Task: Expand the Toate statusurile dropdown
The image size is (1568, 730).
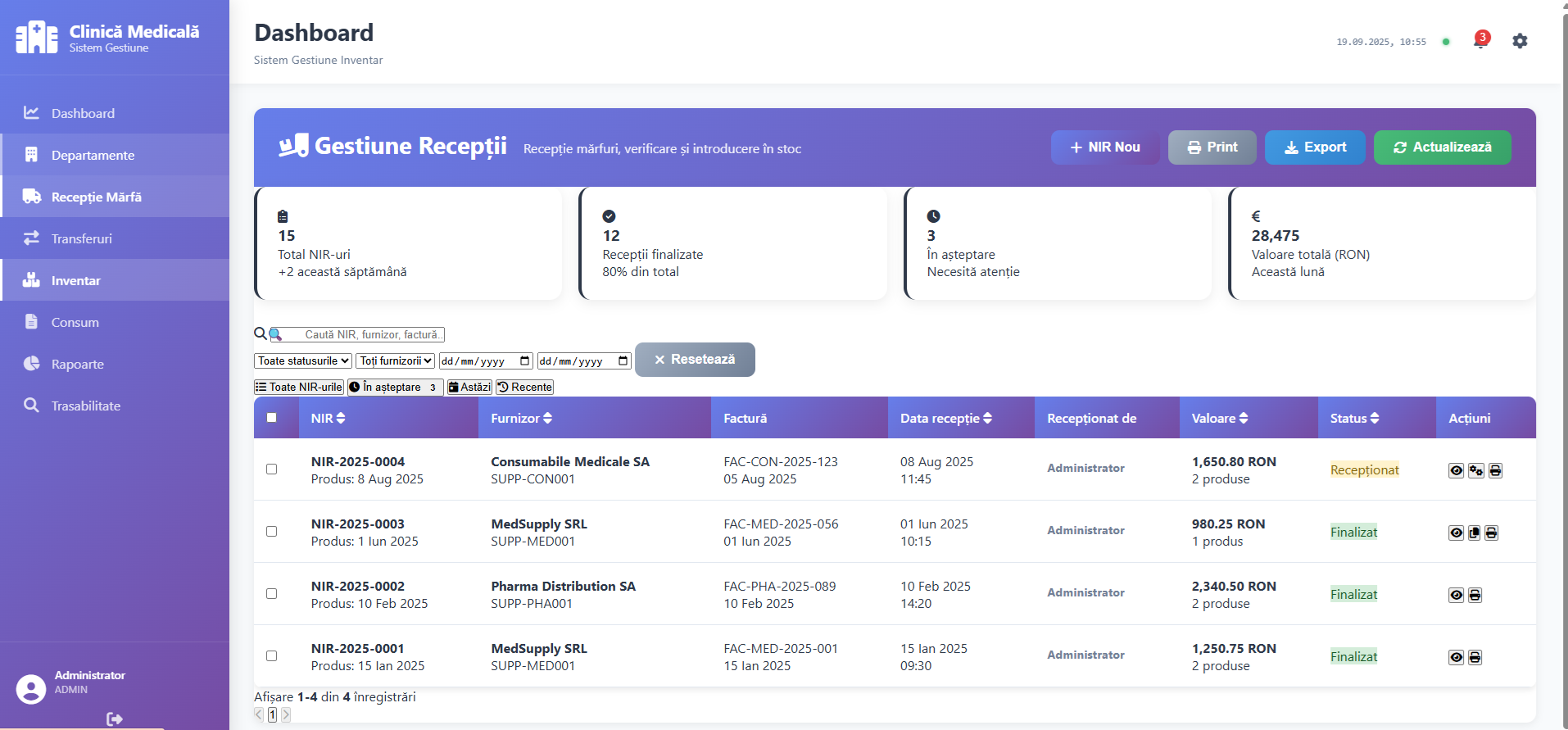Action: point(303,360)
